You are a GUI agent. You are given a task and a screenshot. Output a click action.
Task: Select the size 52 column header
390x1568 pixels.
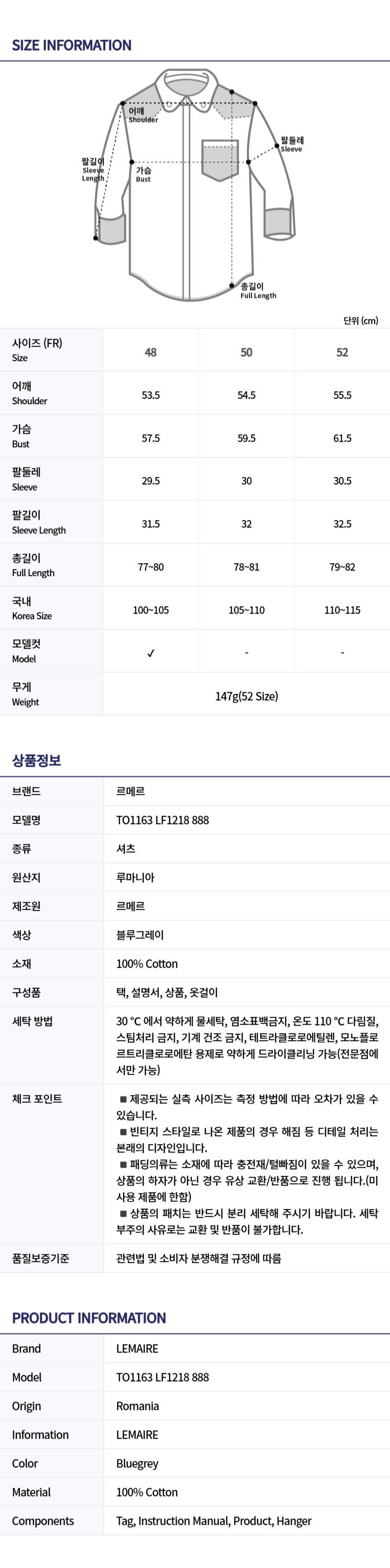tap(342, 353)
